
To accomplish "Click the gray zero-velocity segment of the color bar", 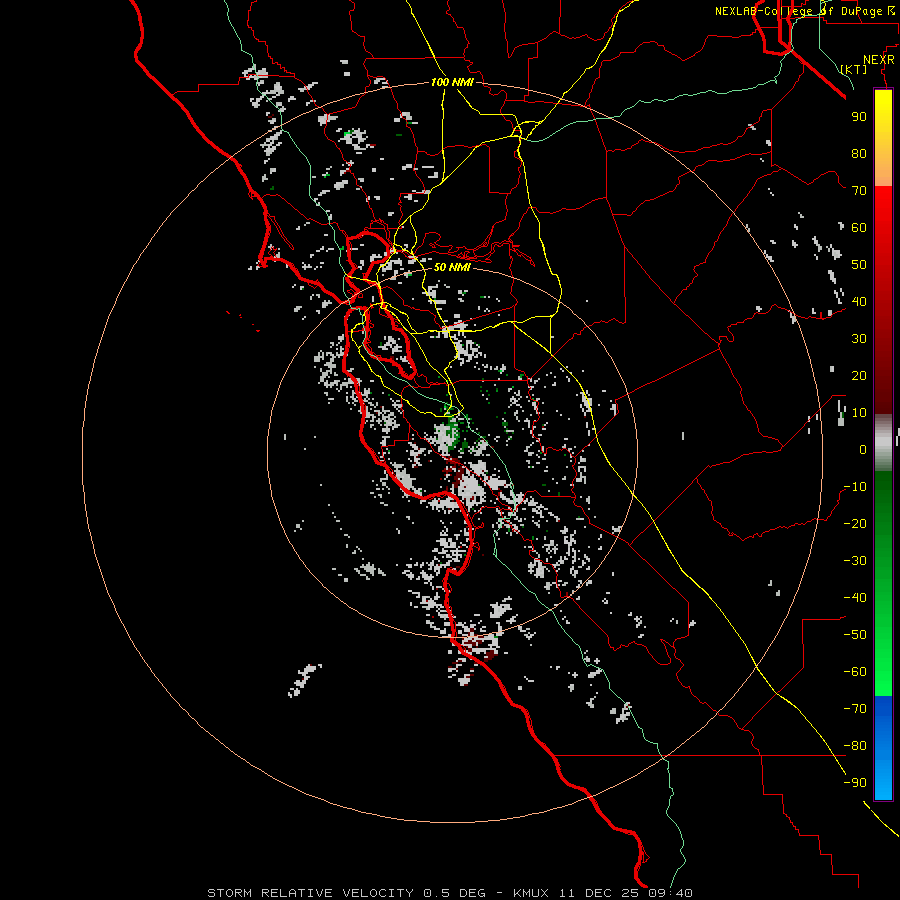I will 883,443.
